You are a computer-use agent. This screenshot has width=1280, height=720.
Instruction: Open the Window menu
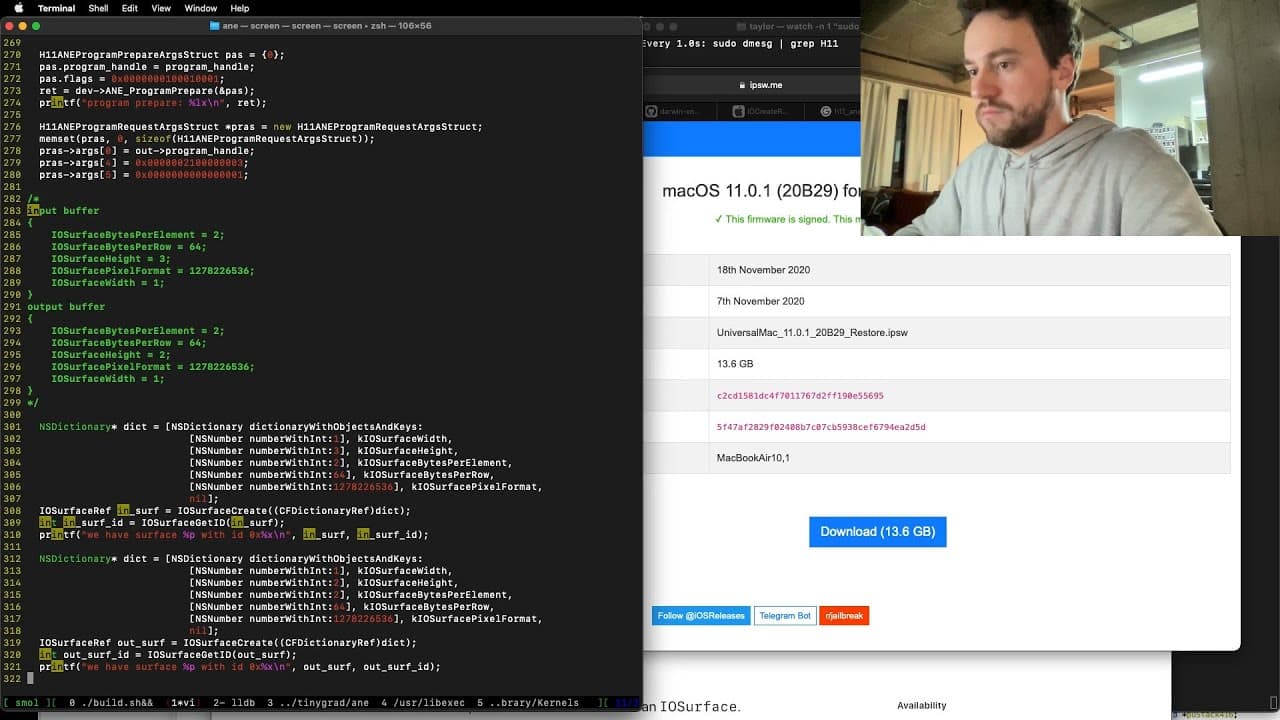tap(201, 8)
